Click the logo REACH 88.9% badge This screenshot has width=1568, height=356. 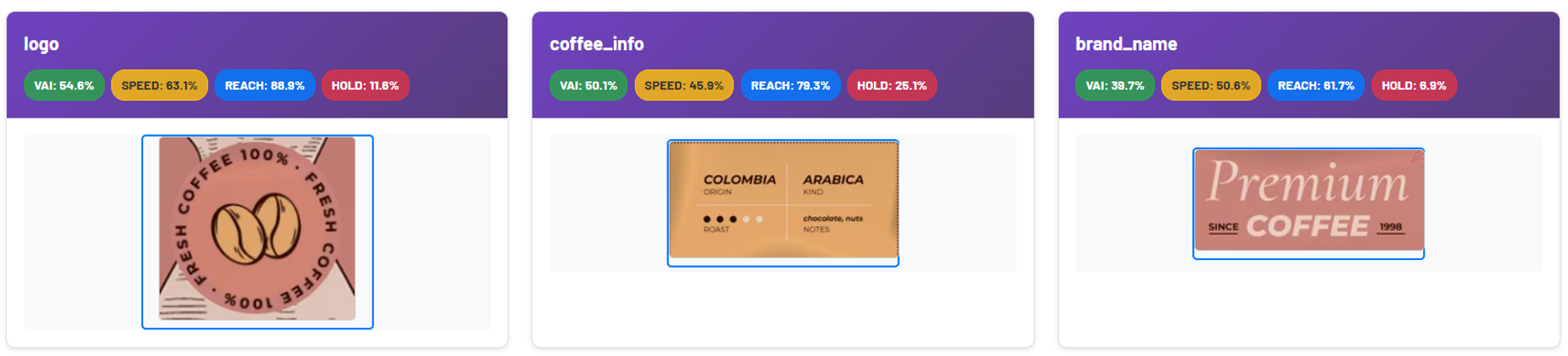[x=264, y=85]
